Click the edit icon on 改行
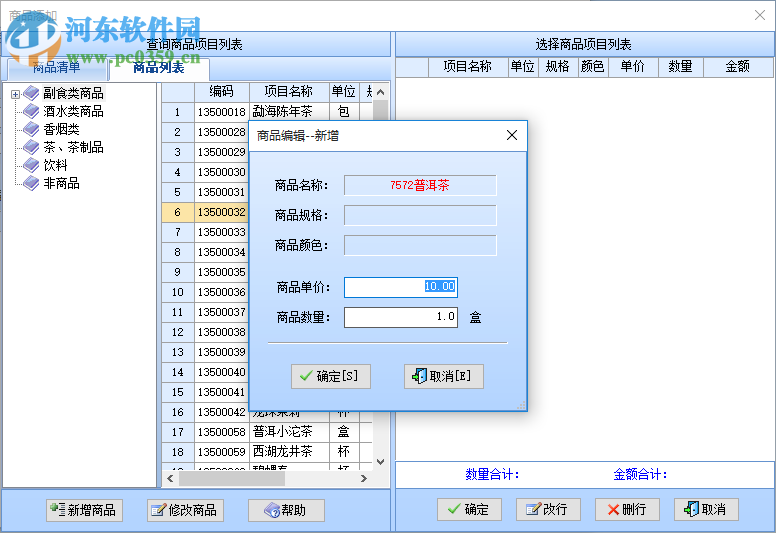Image resolution: width=776 pixels, height=533 pixels. click(x=533, y=509)
